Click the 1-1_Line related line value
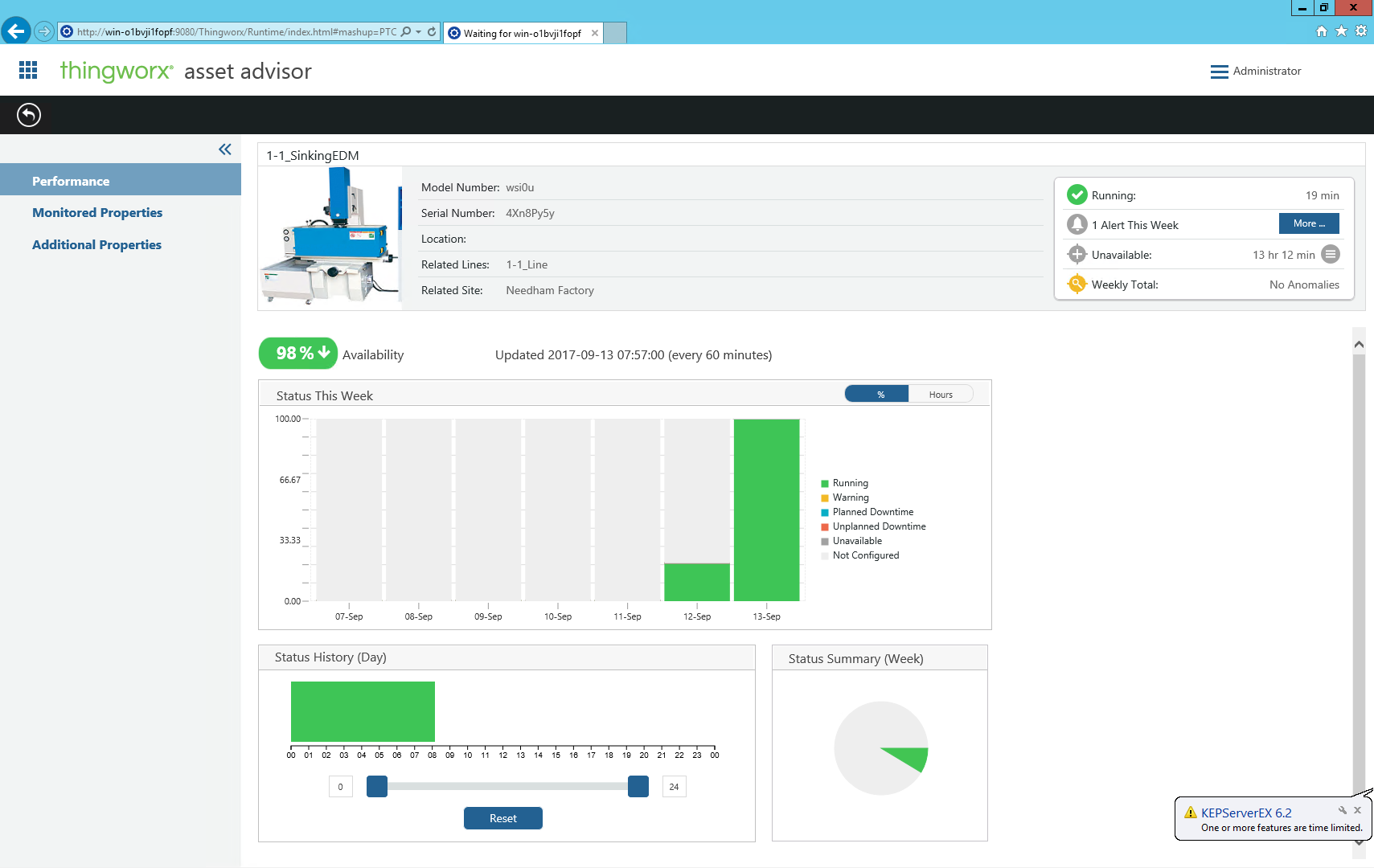The image size is (1374, 868). [527, 265]
